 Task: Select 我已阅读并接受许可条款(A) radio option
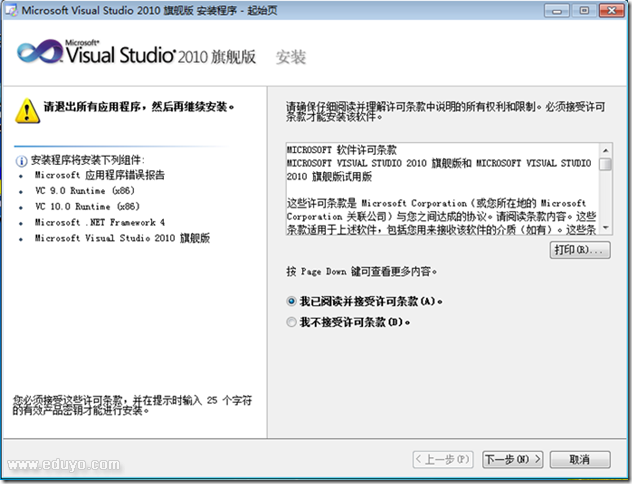tap(291, 300)
